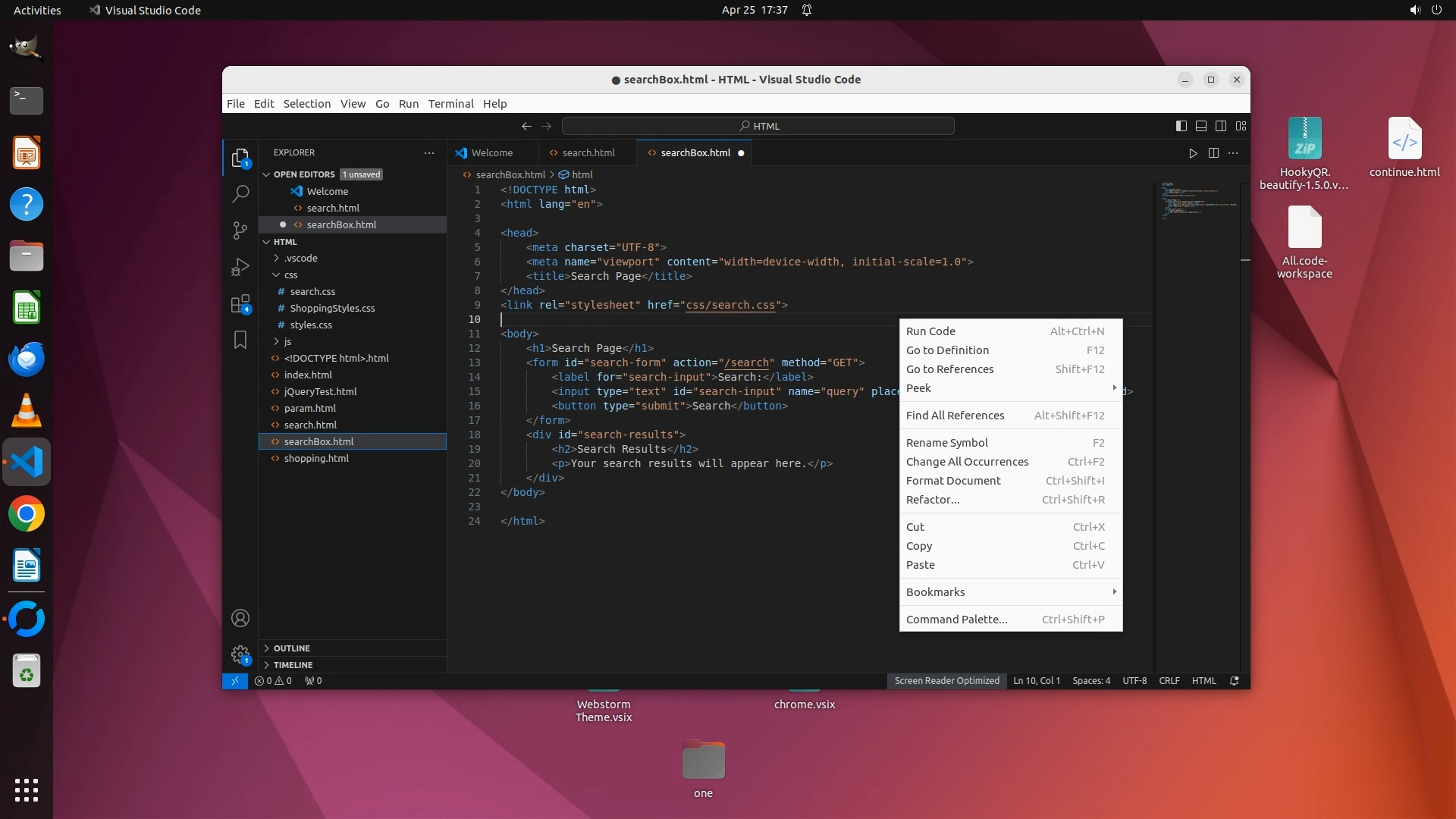The image size is (1456, 819).
Task: Toggle the secondary side bar layout button
Action: (x=1221, y=126)
